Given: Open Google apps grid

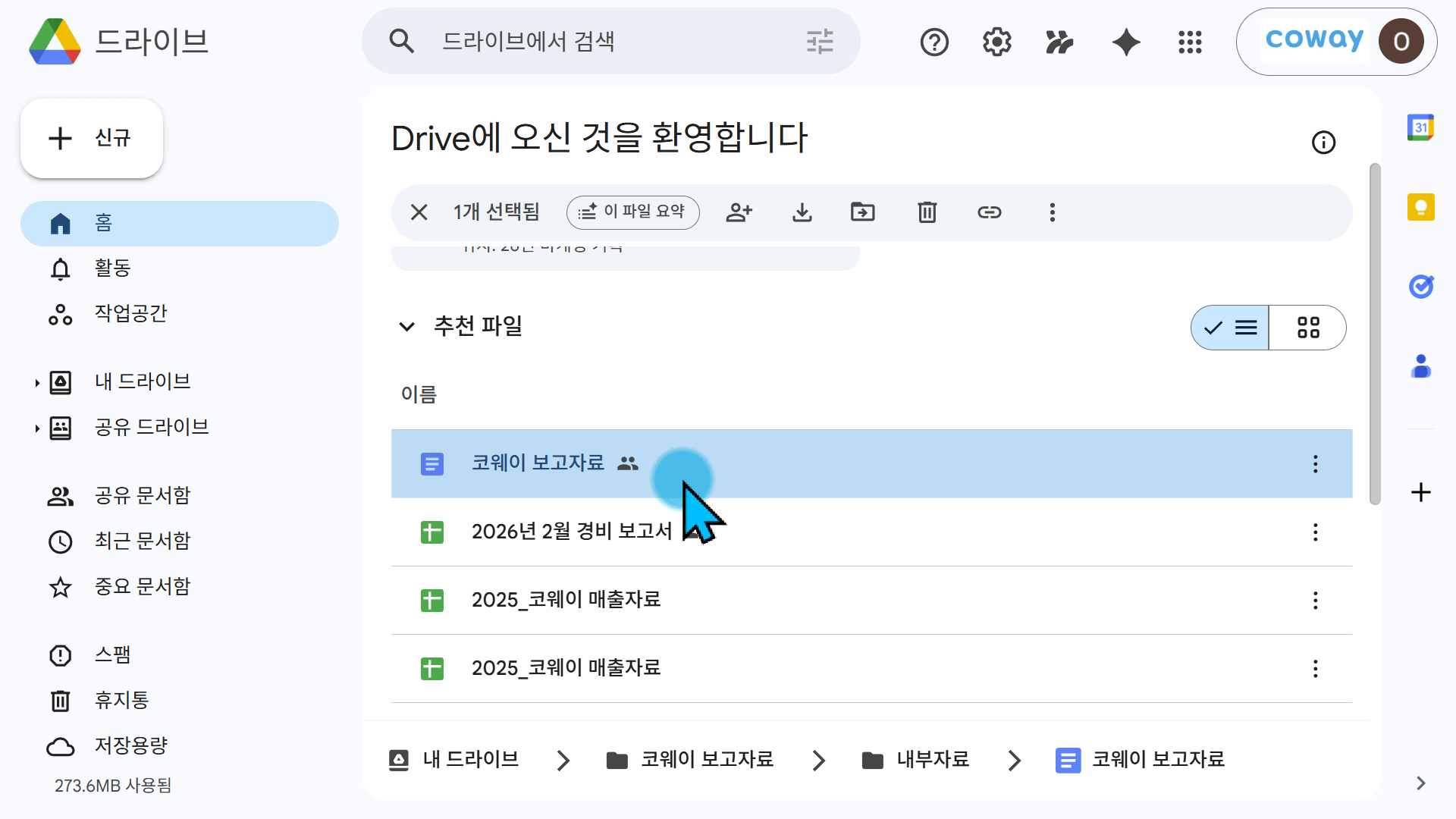Looking at the screenshot, I should tap(1190, 42).
